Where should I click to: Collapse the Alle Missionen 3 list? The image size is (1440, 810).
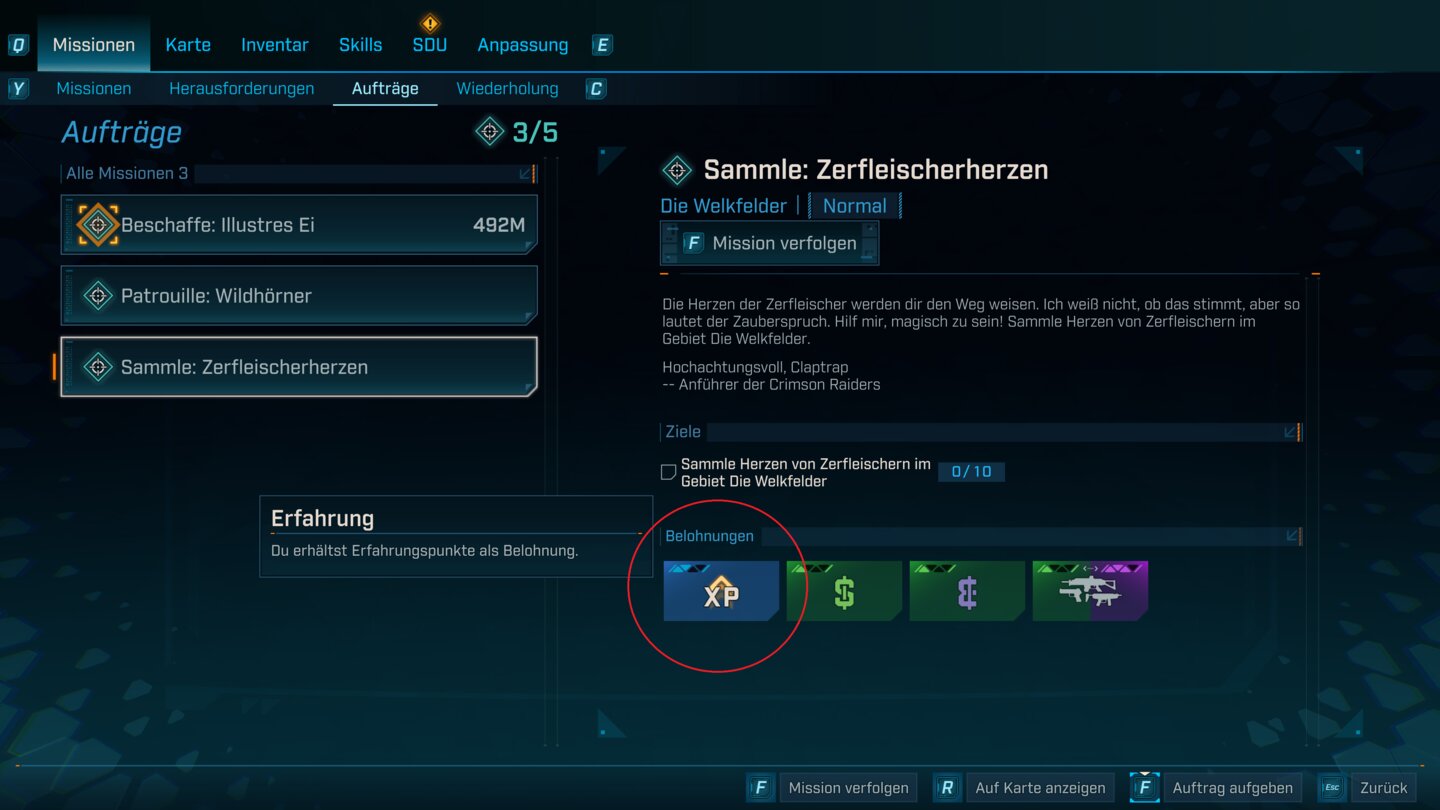pos(526,174)
